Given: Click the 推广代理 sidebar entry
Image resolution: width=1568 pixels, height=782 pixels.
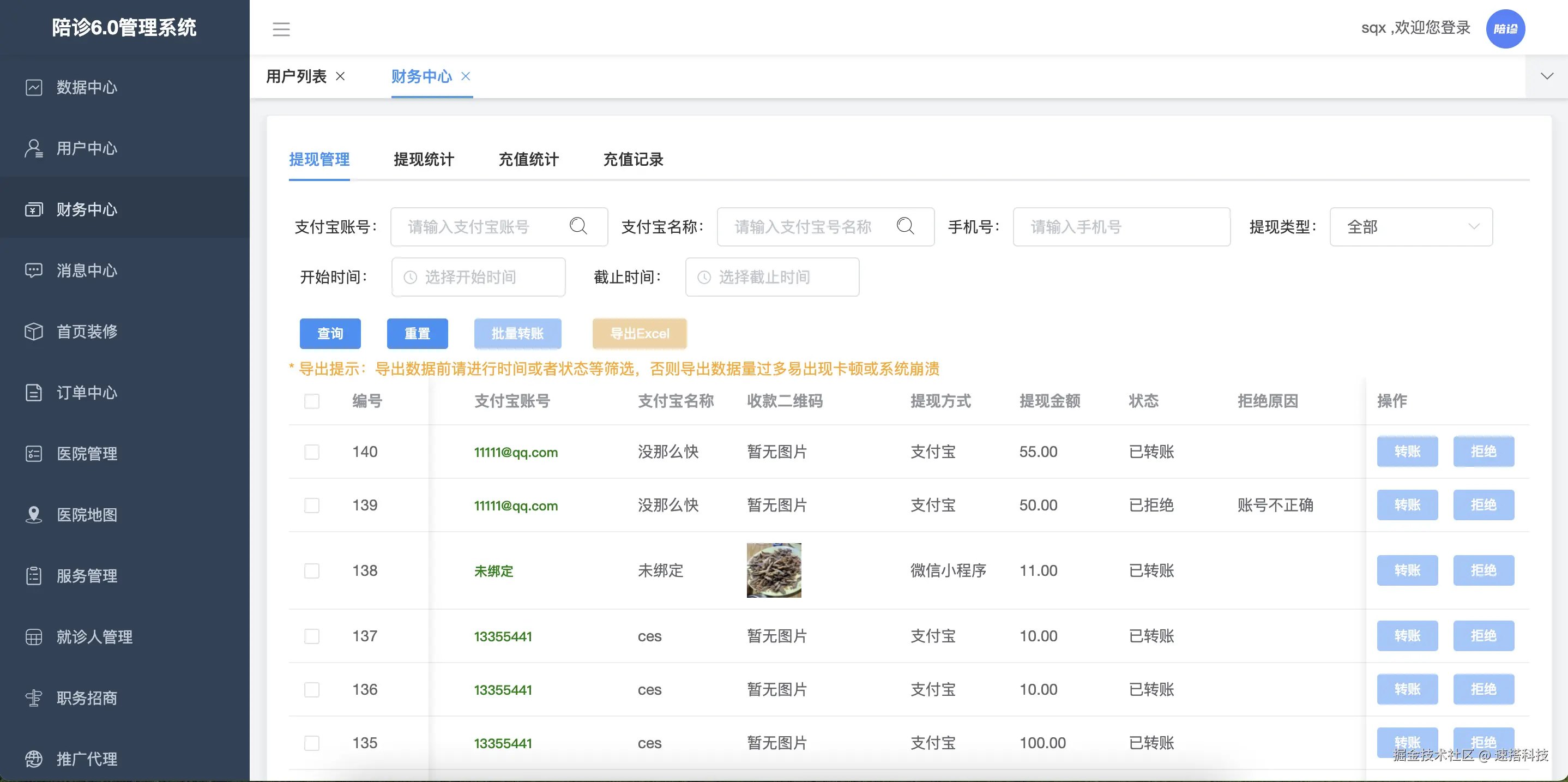Looking at the screenshot, I should 86,759.
